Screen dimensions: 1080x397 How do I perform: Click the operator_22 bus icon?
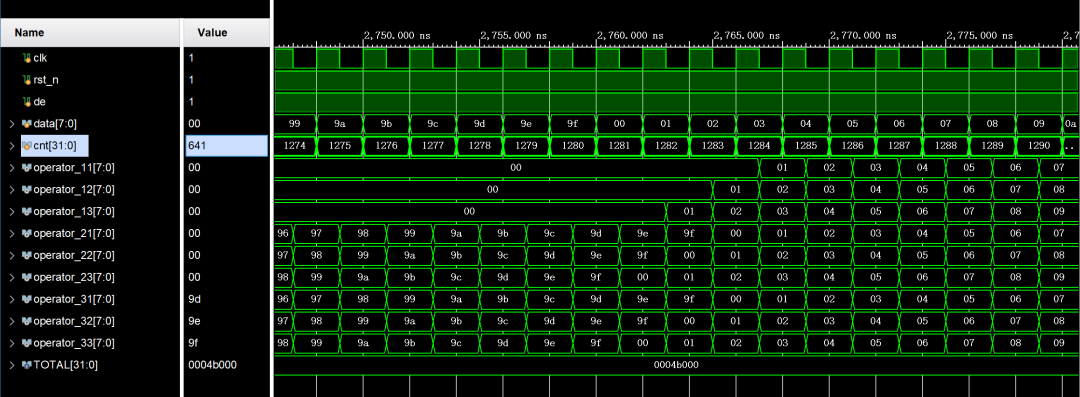pyautogui.click(x=27, y=256)
